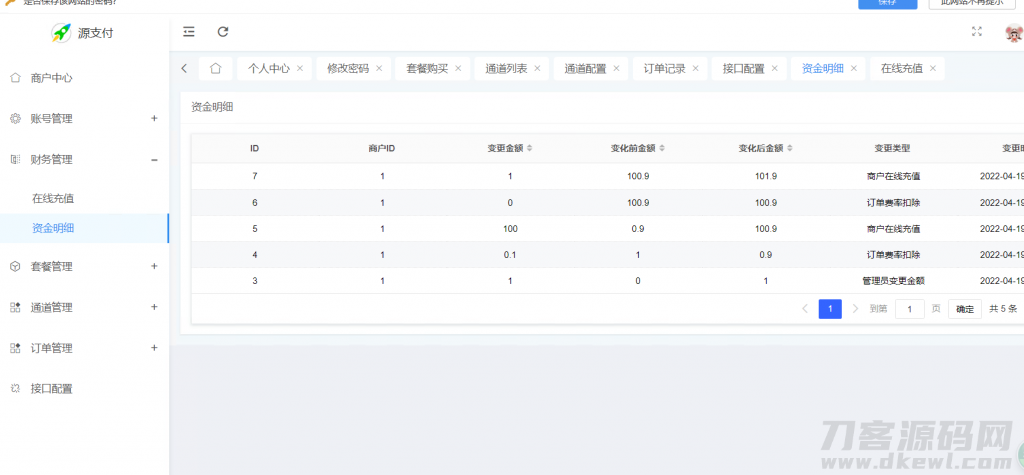Sort by 变更金额 column arrows

[x=530, y=148]
